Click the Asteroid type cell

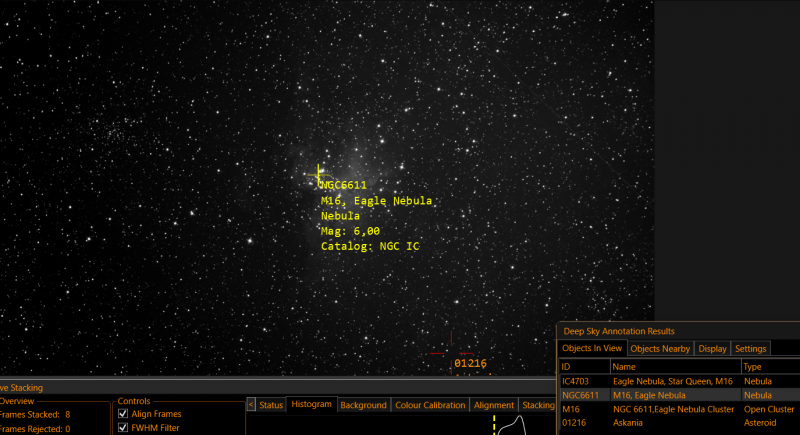tap(760, 423)
